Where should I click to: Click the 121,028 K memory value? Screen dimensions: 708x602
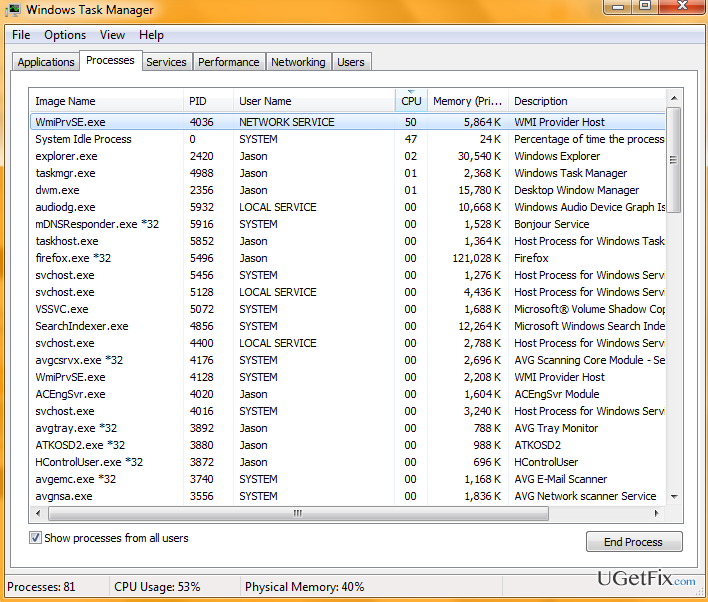477,258
